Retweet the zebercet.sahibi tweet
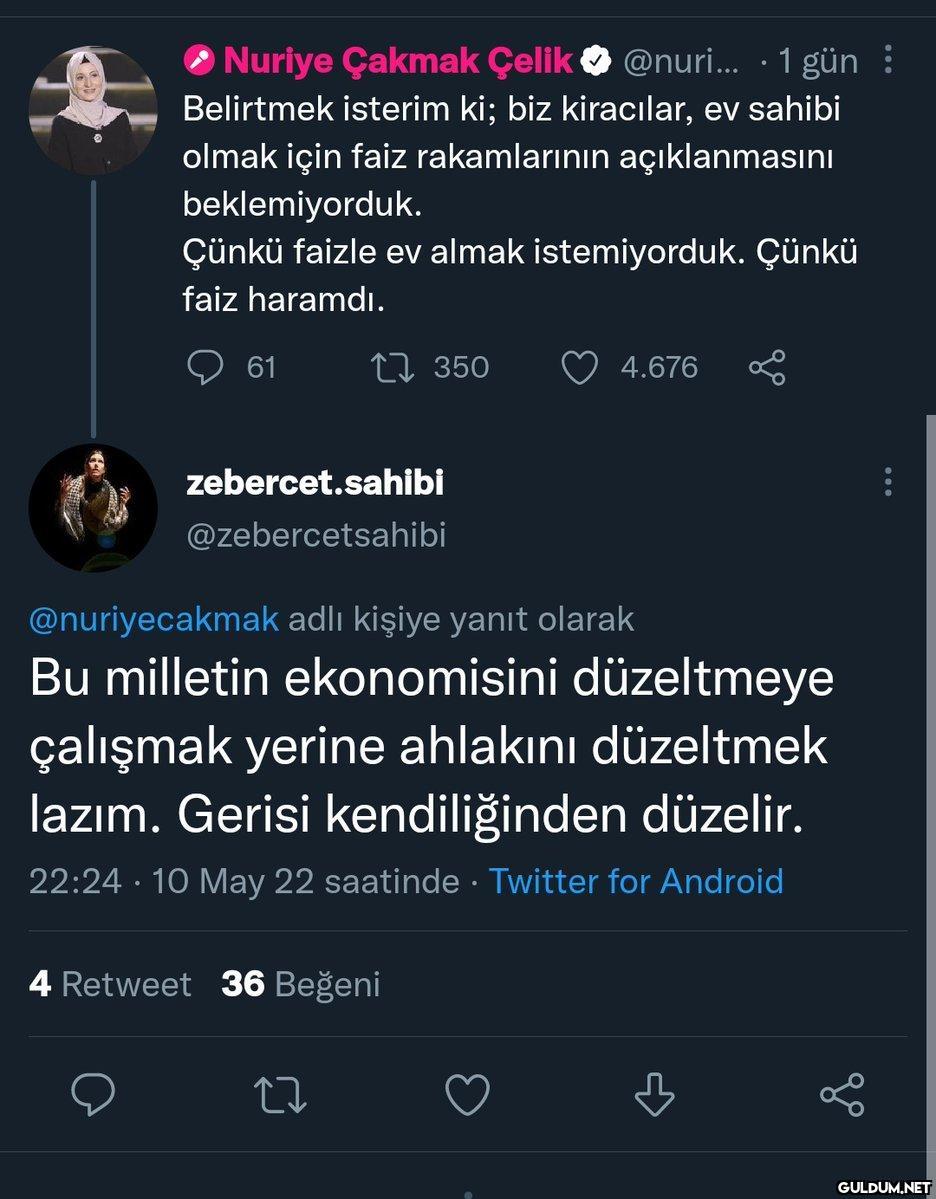 click(x=281, y=1095)
